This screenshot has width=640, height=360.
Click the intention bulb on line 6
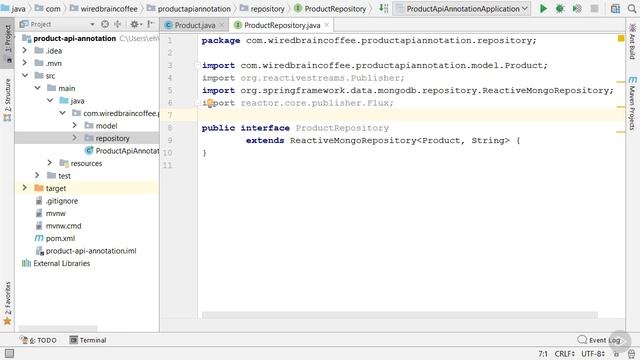coord(209,103)
